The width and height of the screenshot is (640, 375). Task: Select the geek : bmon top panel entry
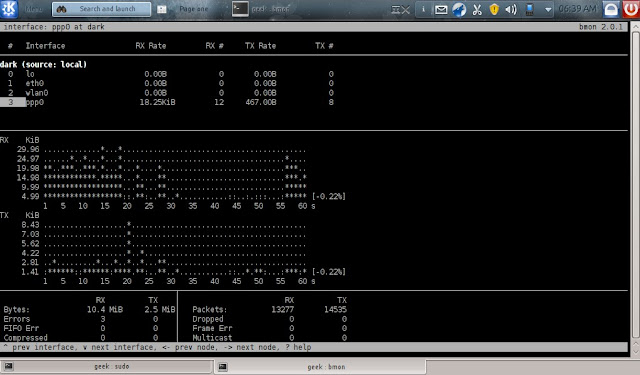coord(271,9)
